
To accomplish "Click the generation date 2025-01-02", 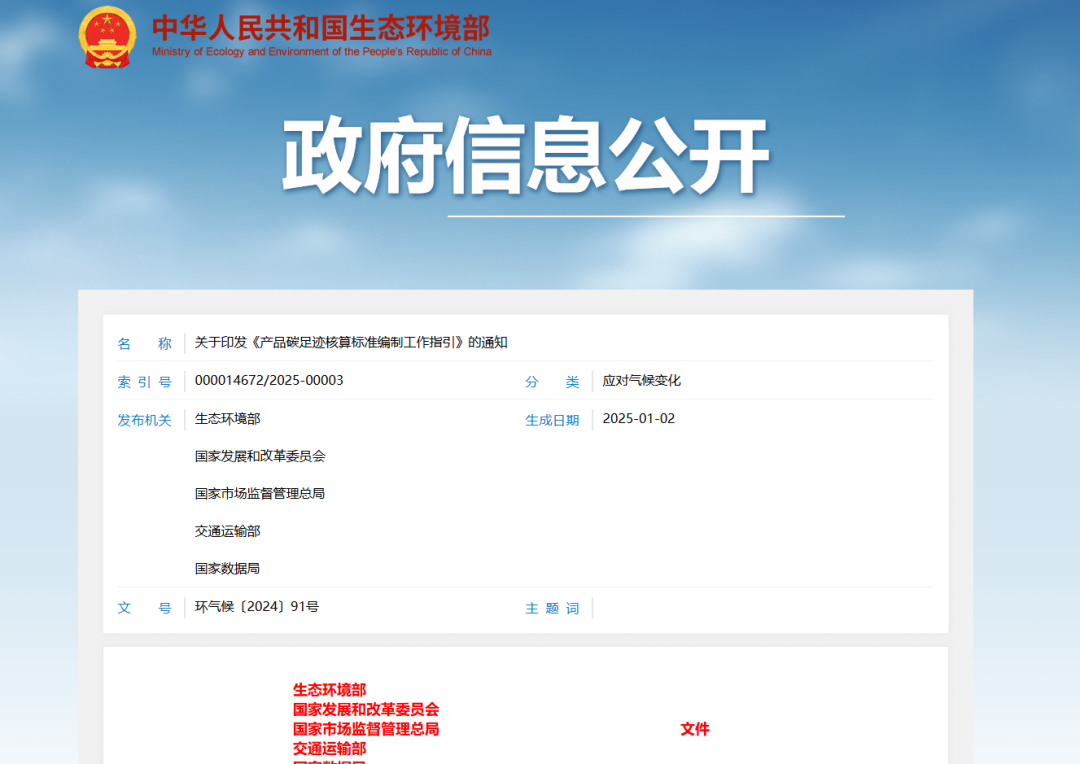I will coord(638,419).
